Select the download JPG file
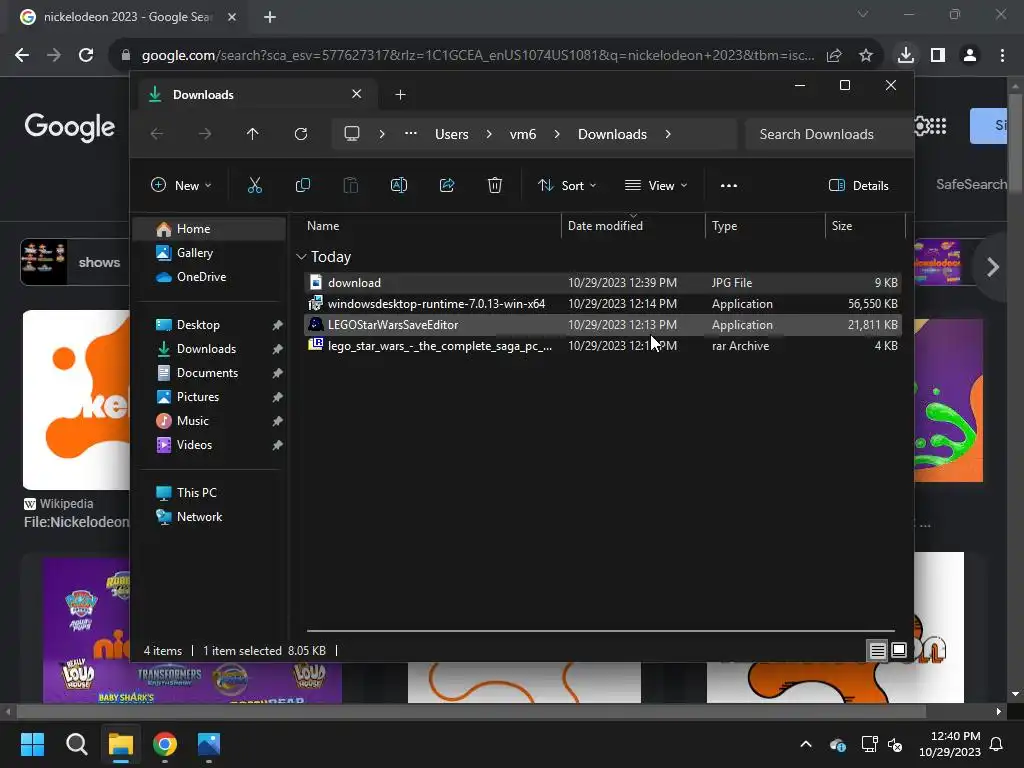 603,283
